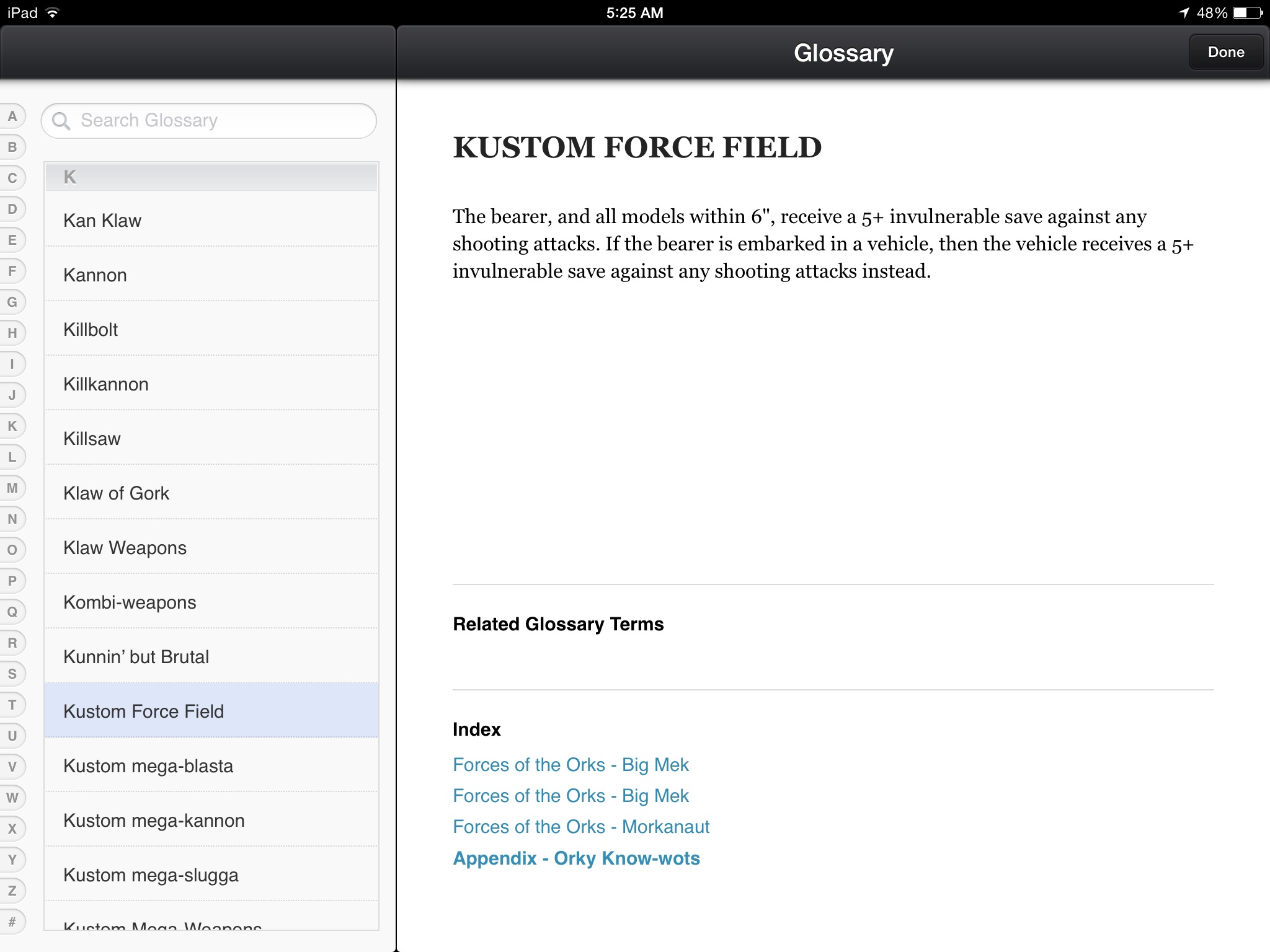Select Kan Klaw glossary entry

coord(211,220)
